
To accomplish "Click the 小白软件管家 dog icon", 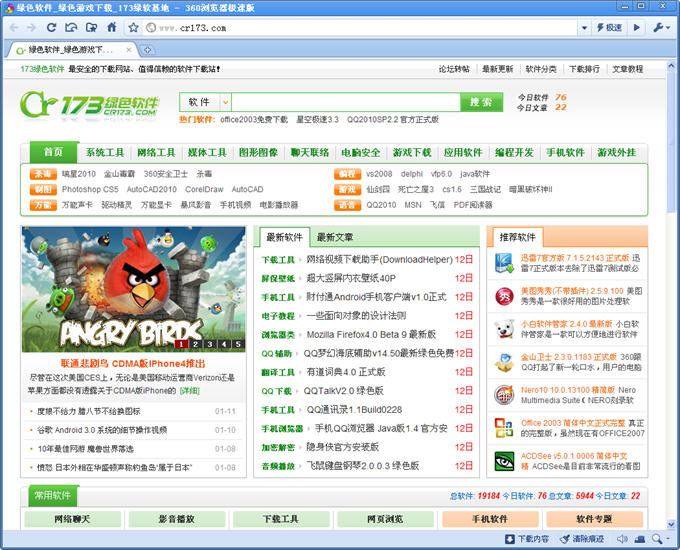I will (x=504, y=329).
